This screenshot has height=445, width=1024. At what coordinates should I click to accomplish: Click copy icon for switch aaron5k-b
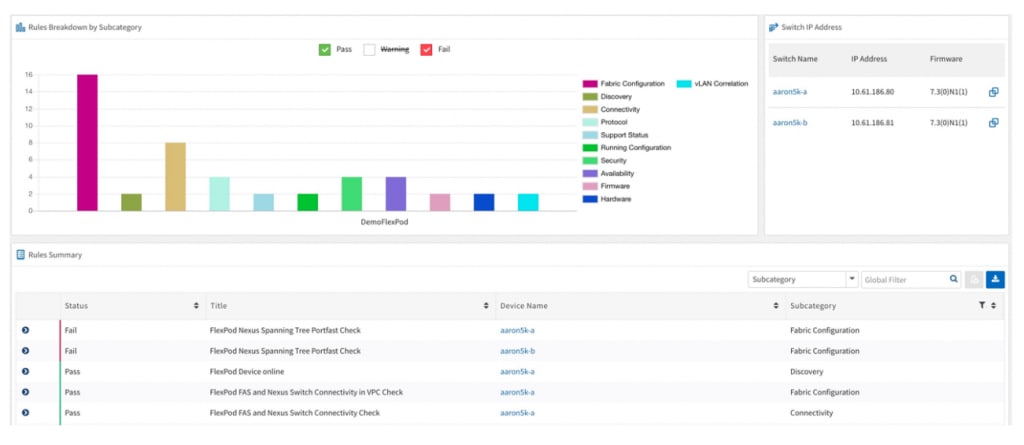point(993,122)
